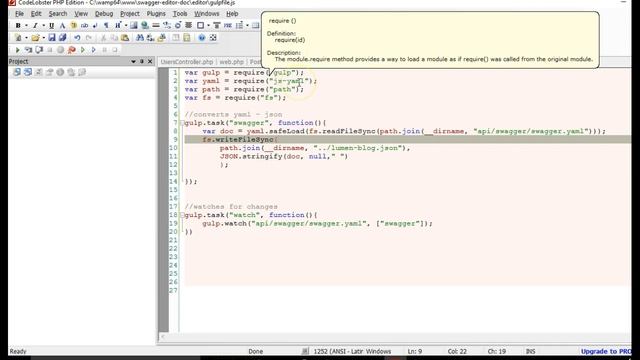This screenshot has width=640, height=360.
Task: Click the 1252 ANSI encoding status entry
Action: tap(352, 351)
